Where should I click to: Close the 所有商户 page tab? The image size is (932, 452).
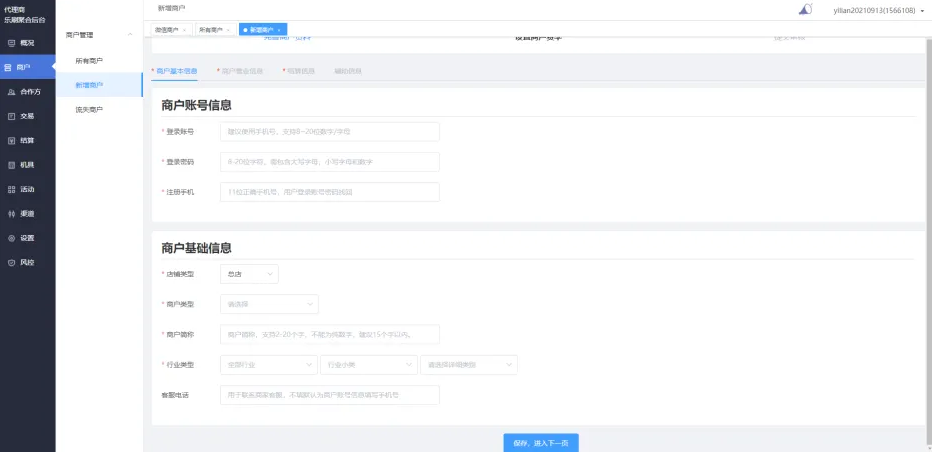tap(229, 30)
